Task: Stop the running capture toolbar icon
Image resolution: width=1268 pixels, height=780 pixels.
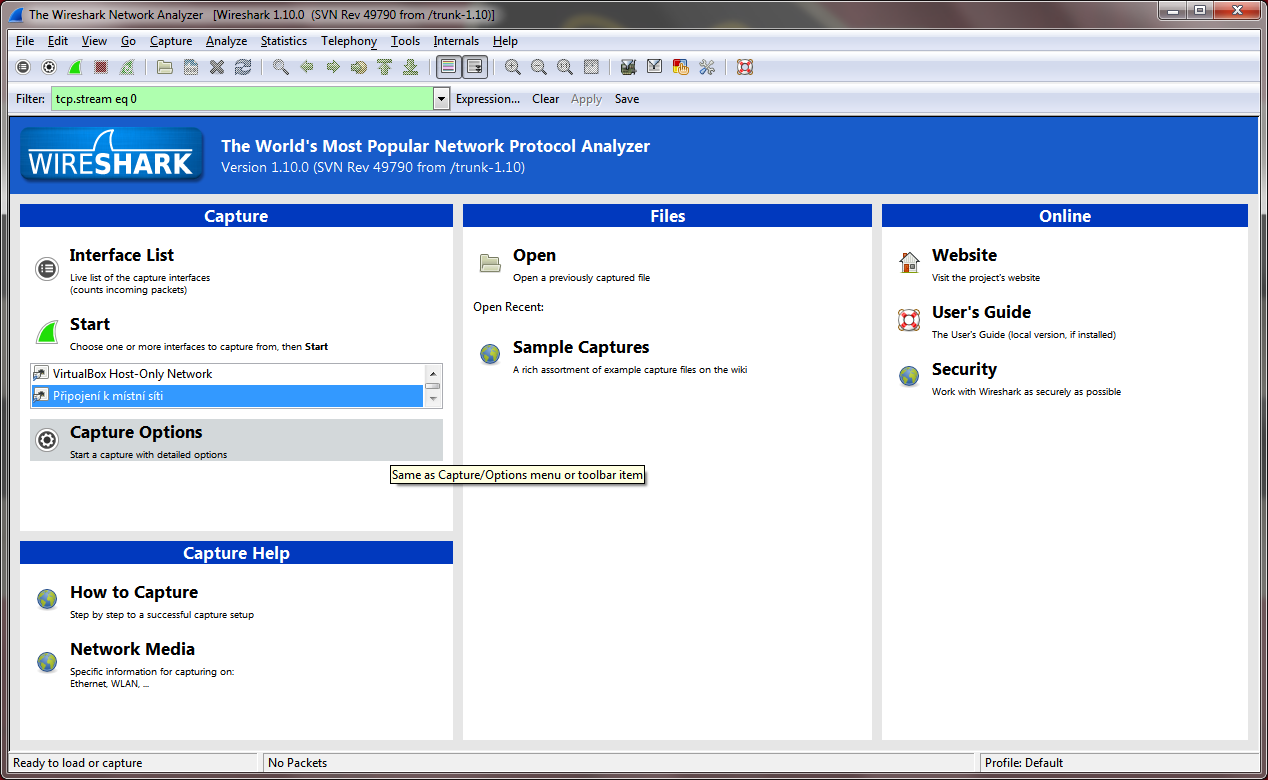Action: coord(101,67)
